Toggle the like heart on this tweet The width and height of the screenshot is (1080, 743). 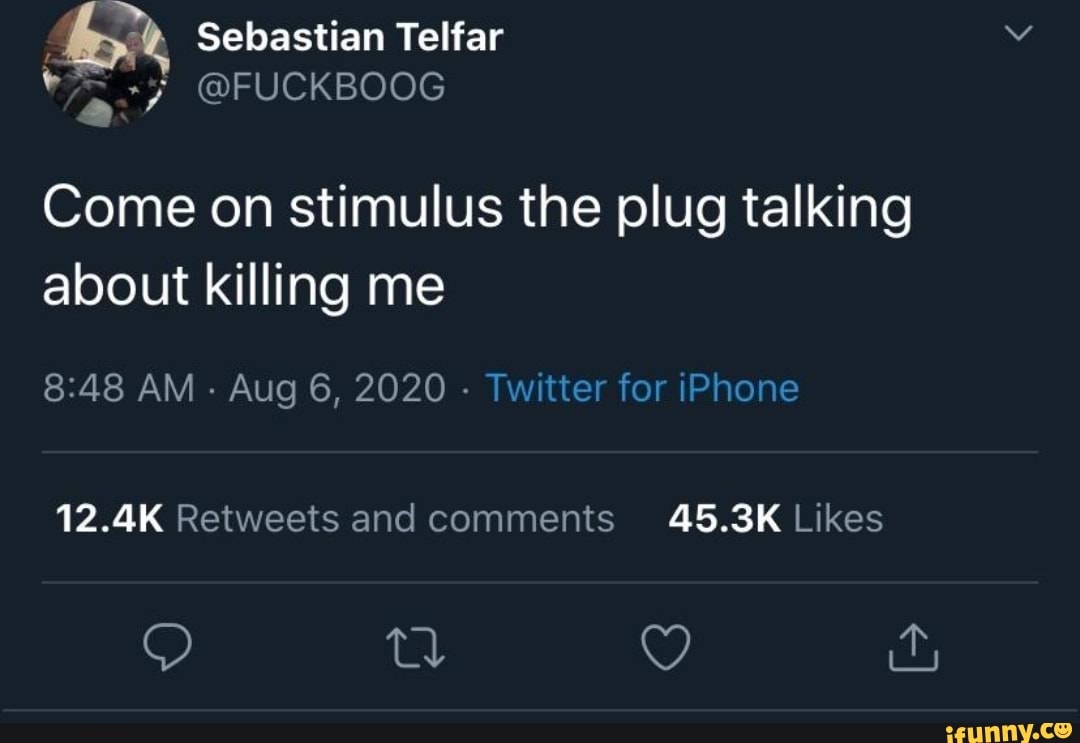tap(664, 646)
